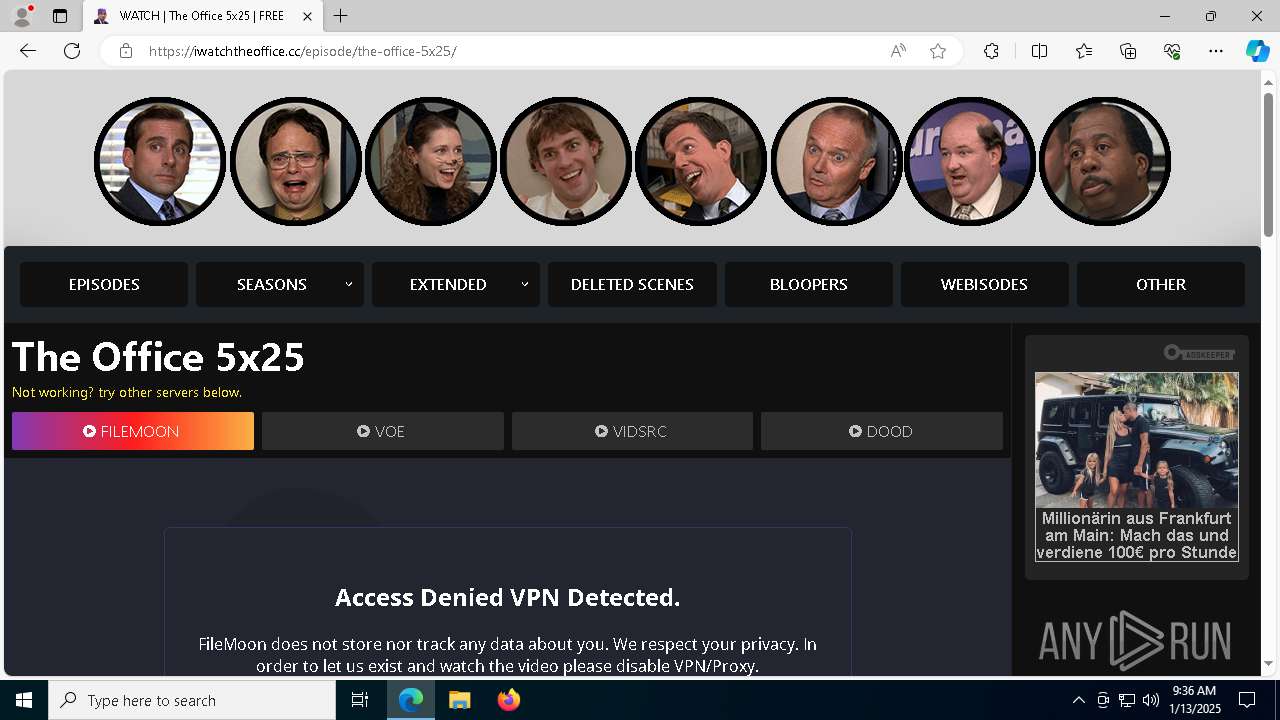Screen dimensions: 1280x720
Task: Open Microsoft Edge taskbar icon
Action: [x=411, y=700]
